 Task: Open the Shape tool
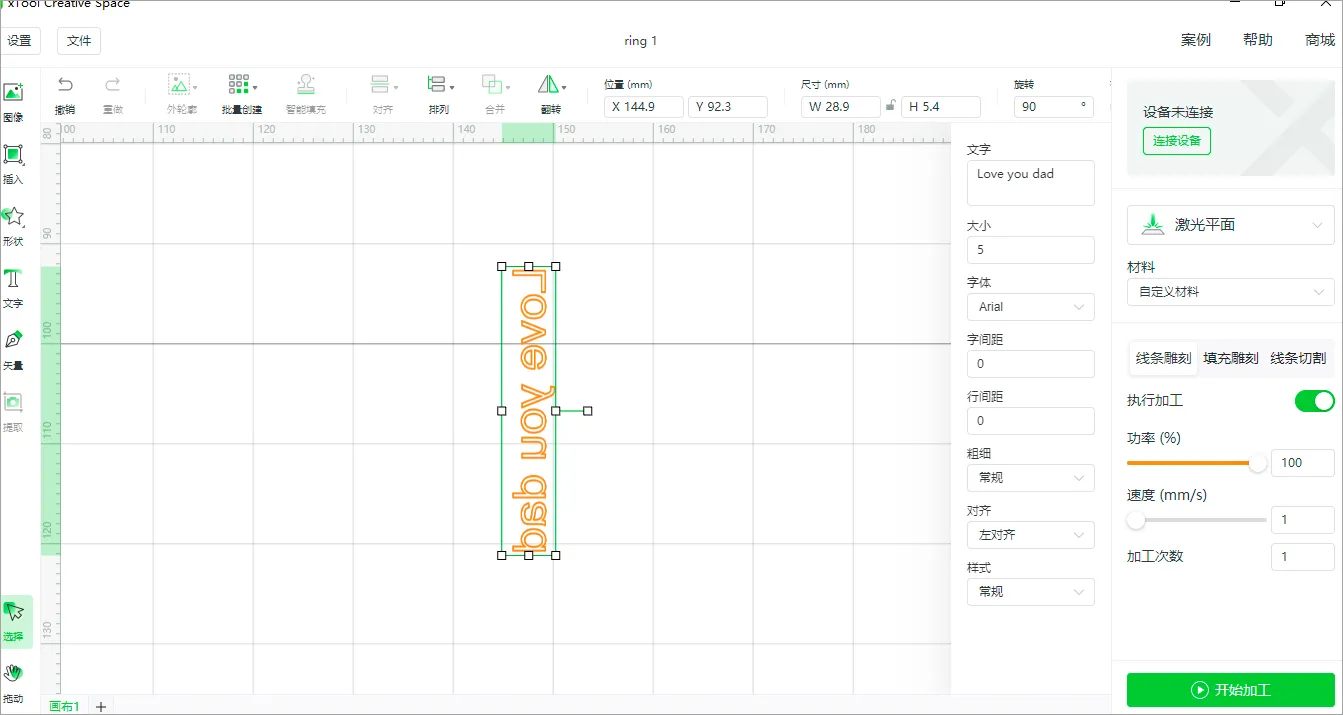[13, 217]
